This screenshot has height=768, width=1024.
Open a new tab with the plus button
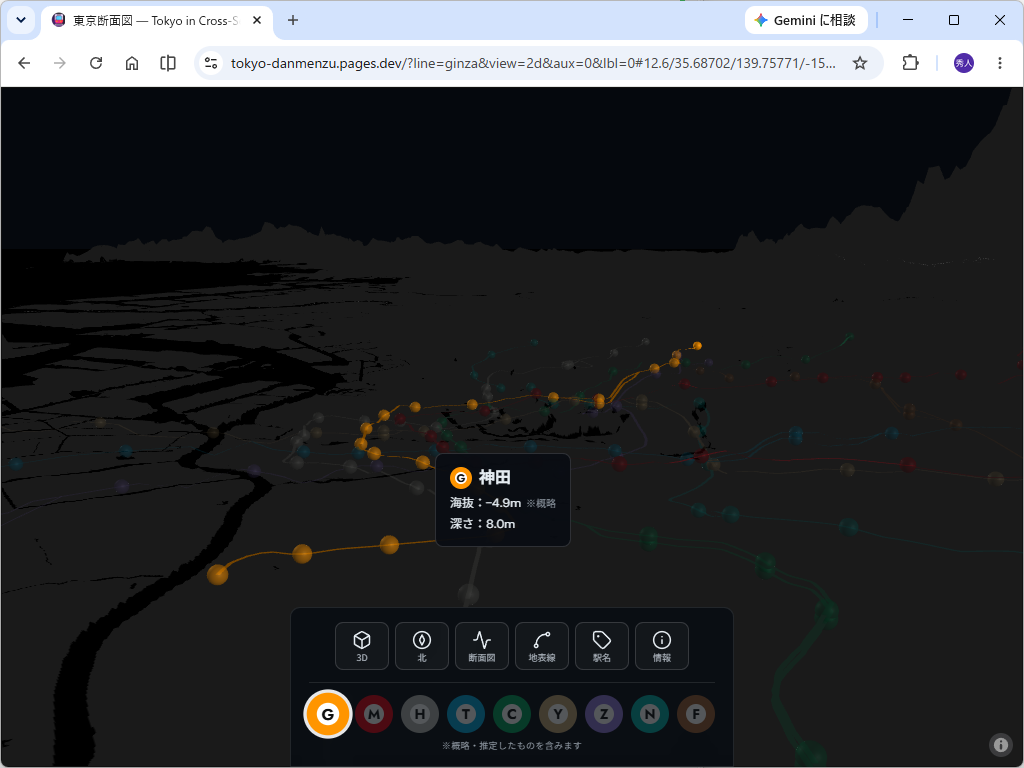(293, 20)
